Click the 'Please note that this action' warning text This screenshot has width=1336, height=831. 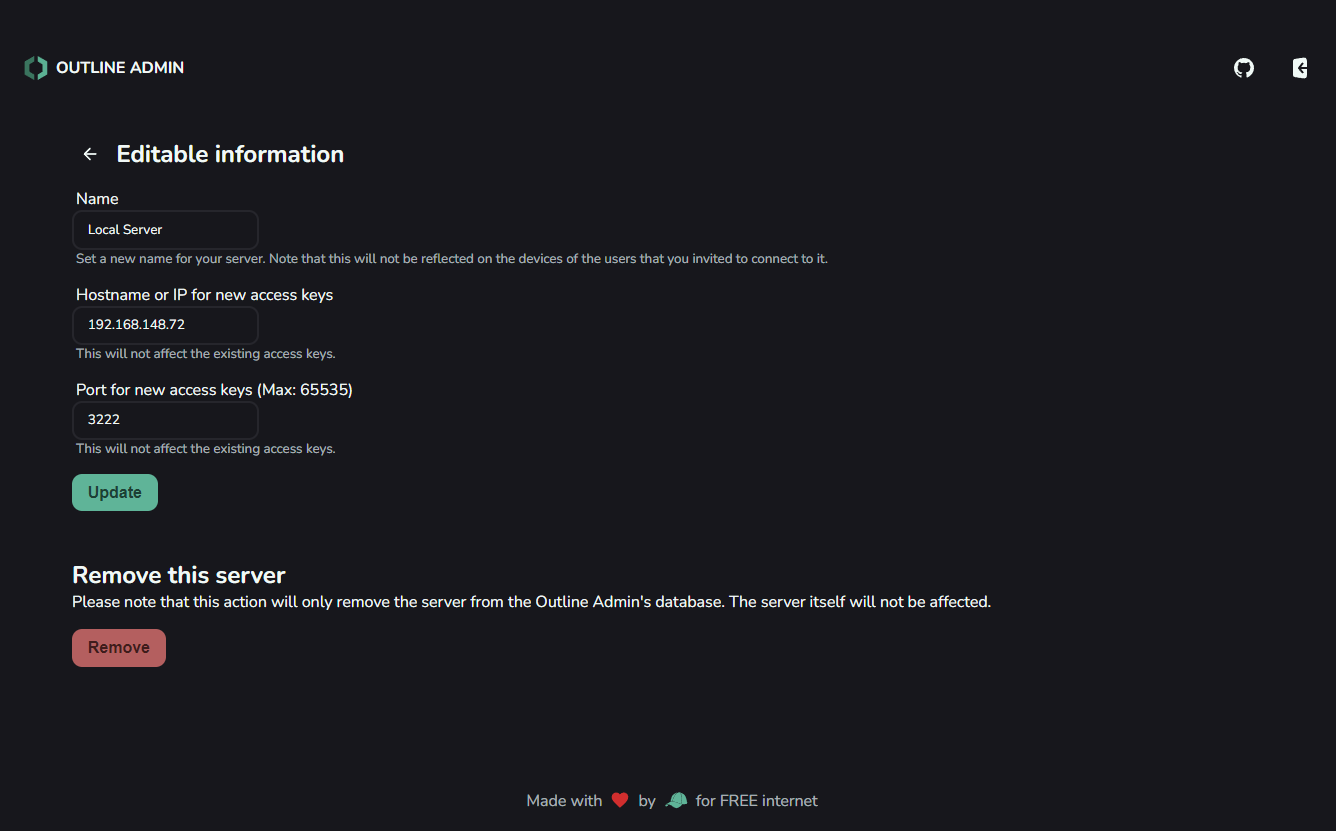(531, 602)
